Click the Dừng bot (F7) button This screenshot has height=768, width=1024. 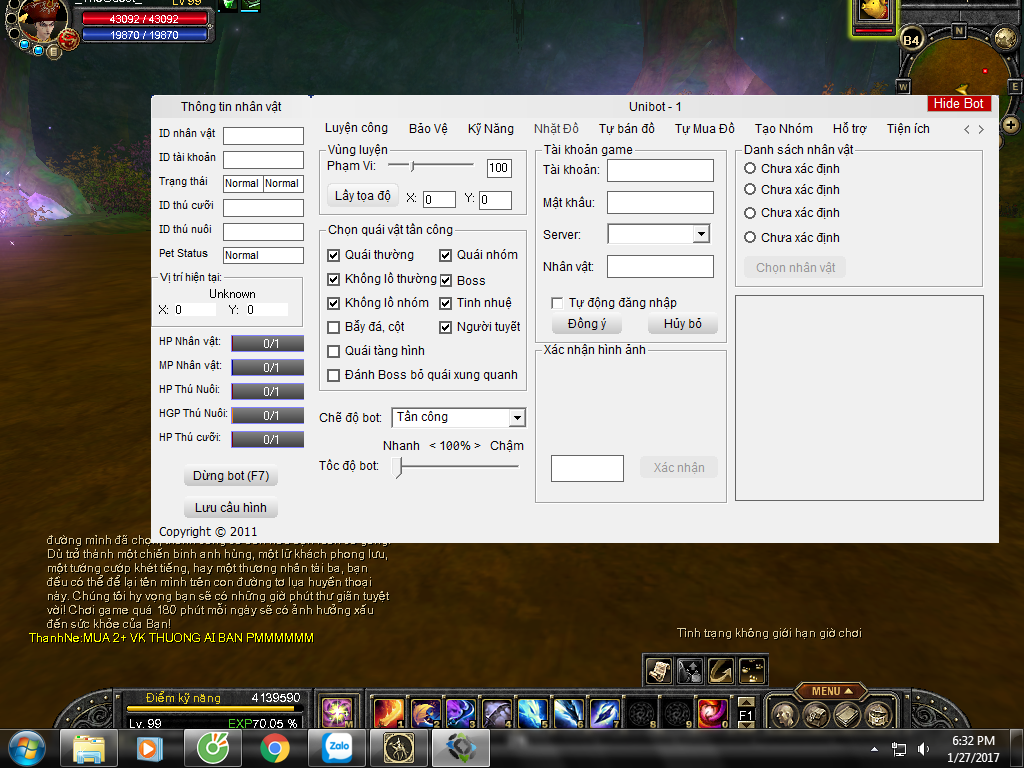tap(231, 476)
